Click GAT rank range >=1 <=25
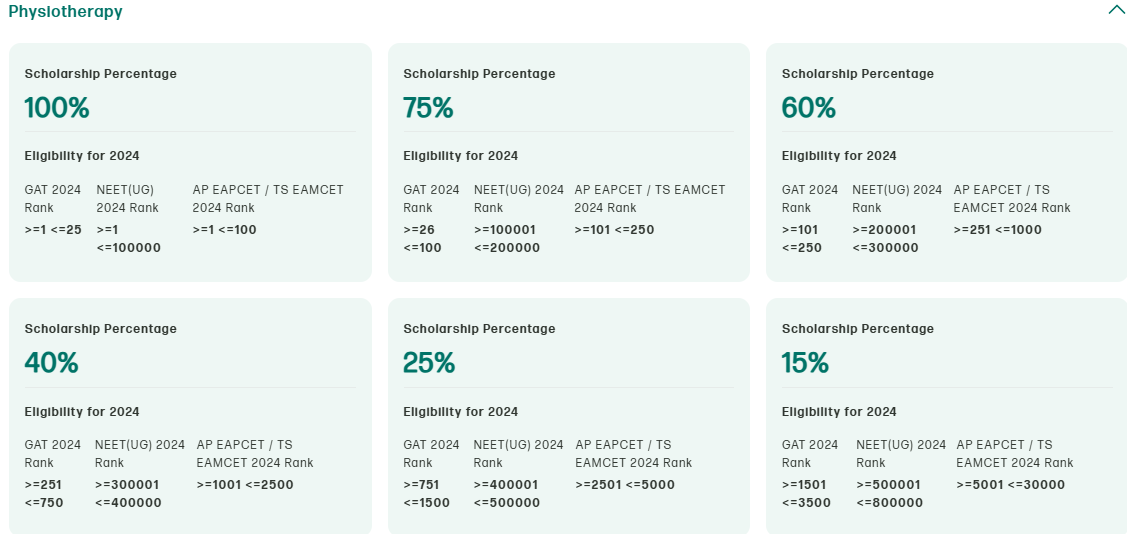1127x534 pixels. (x=53, y=230)
